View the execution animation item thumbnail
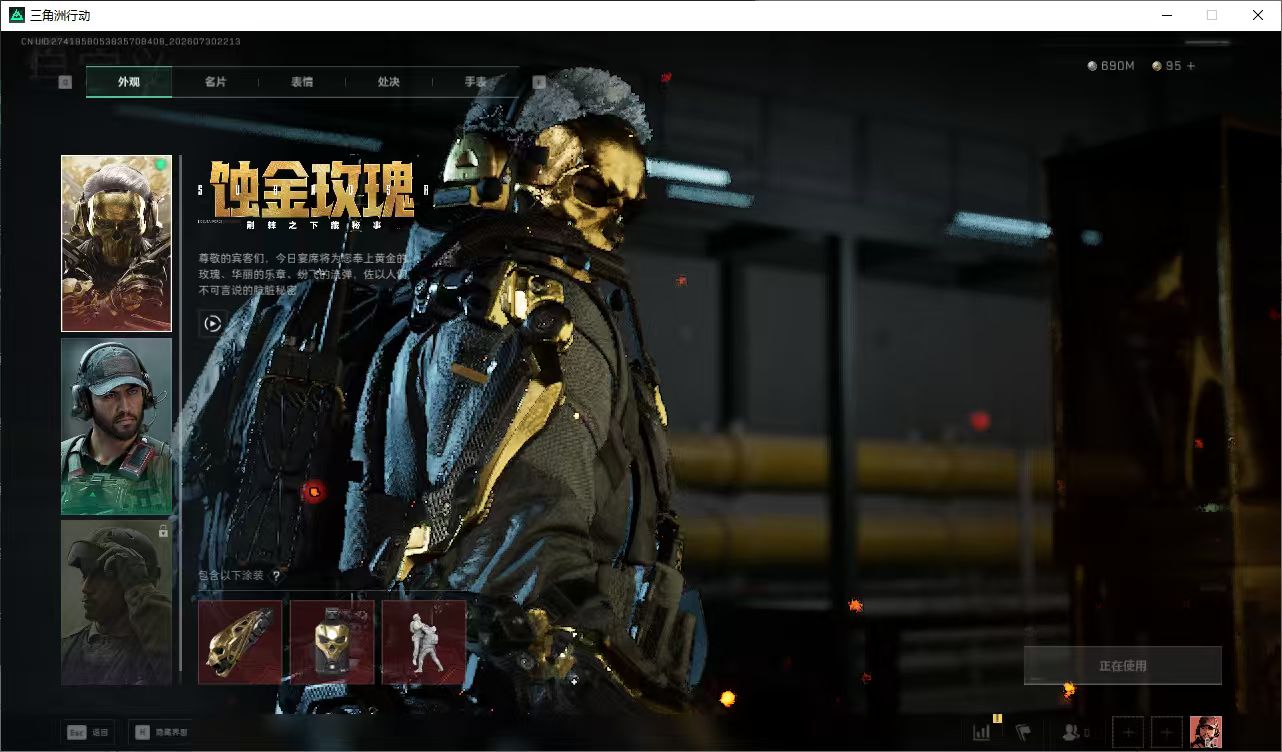This screenshot has width=1282, height=752. [x=424, y=642]
